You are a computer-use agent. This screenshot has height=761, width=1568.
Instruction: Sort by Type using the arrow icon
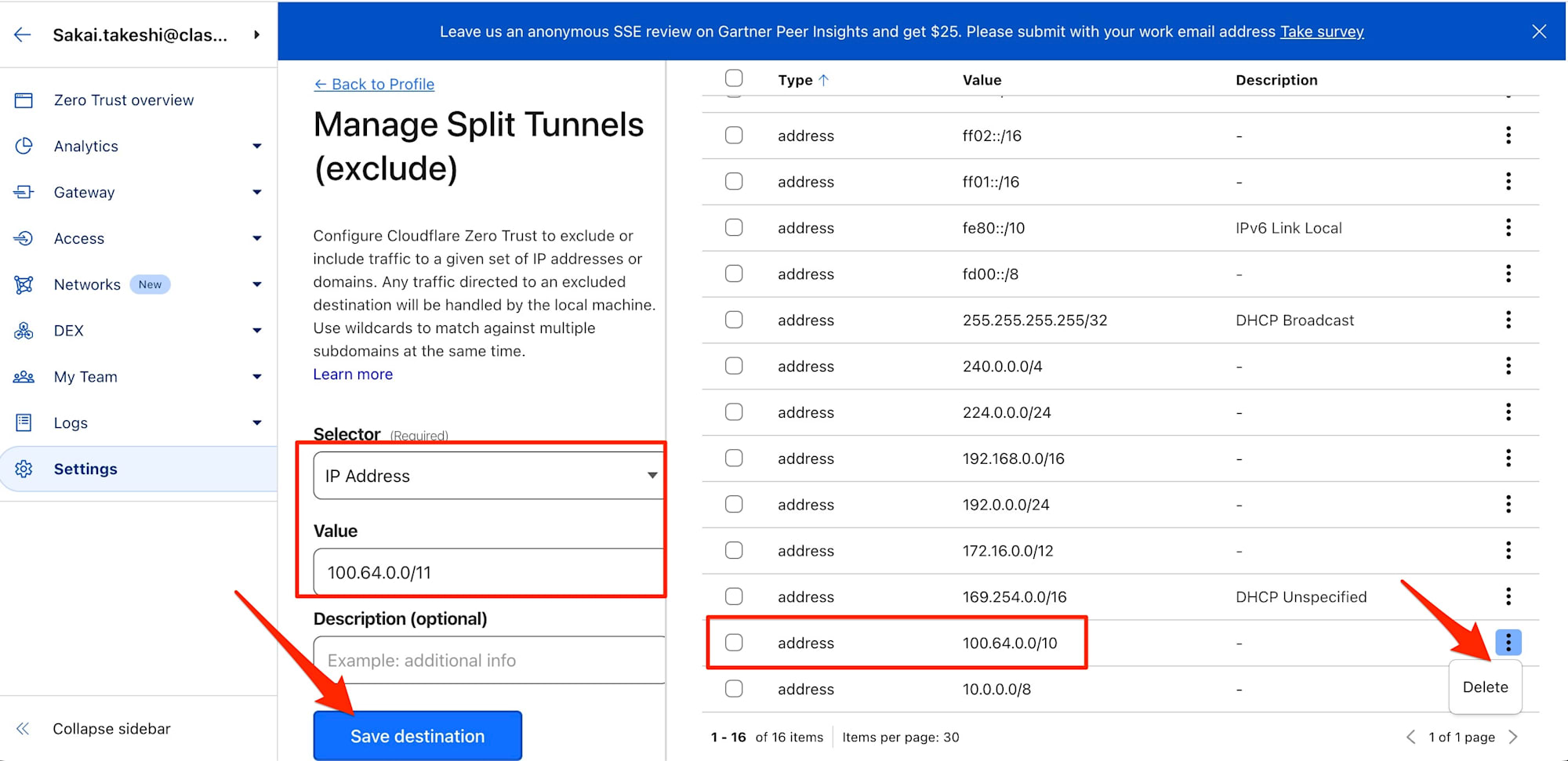823,80
